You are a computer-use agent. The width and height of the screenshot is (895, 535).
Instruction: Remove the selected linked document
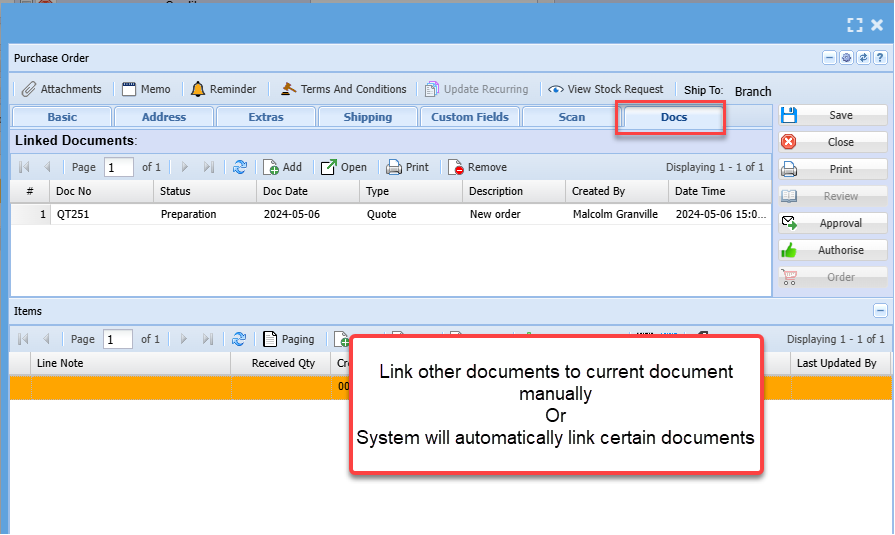pyautogui.click(x=478, y=167)
